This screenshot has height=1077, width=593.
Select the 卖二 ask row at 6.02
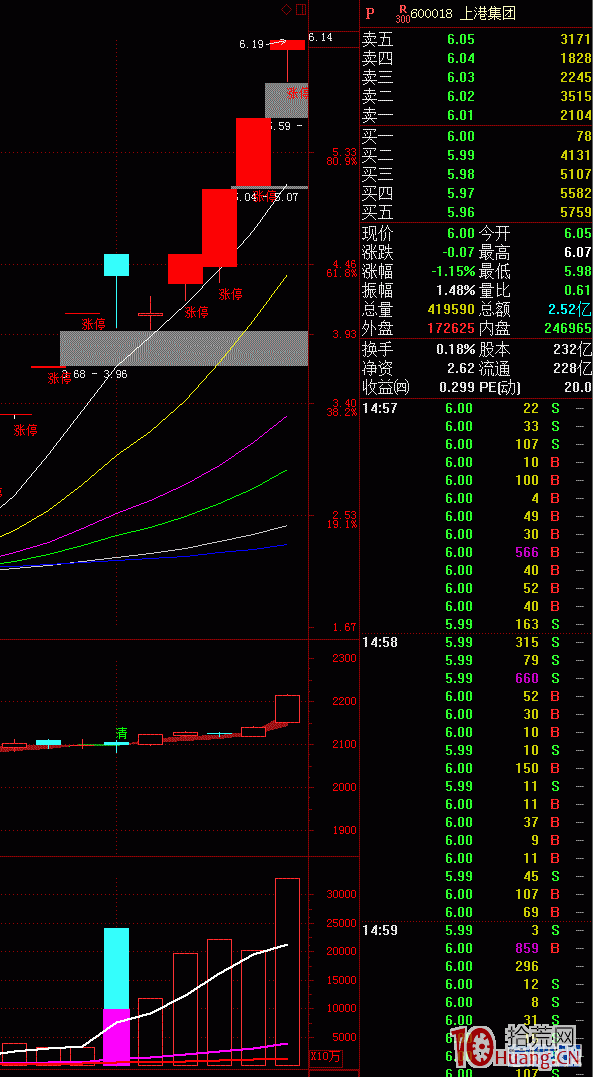tap(476, 96)
